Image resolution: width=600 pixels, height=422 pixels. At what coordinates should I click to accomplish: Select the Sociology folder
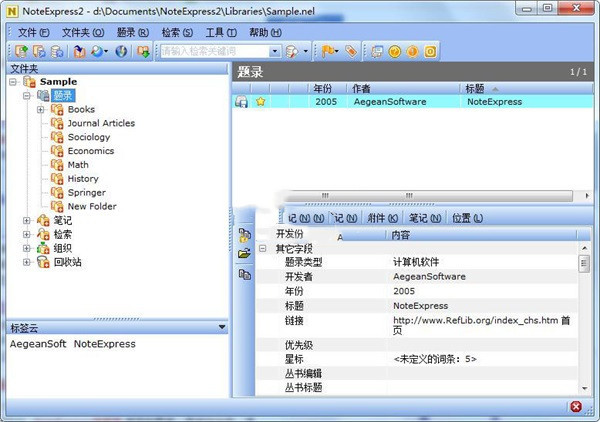click(89, 137)
